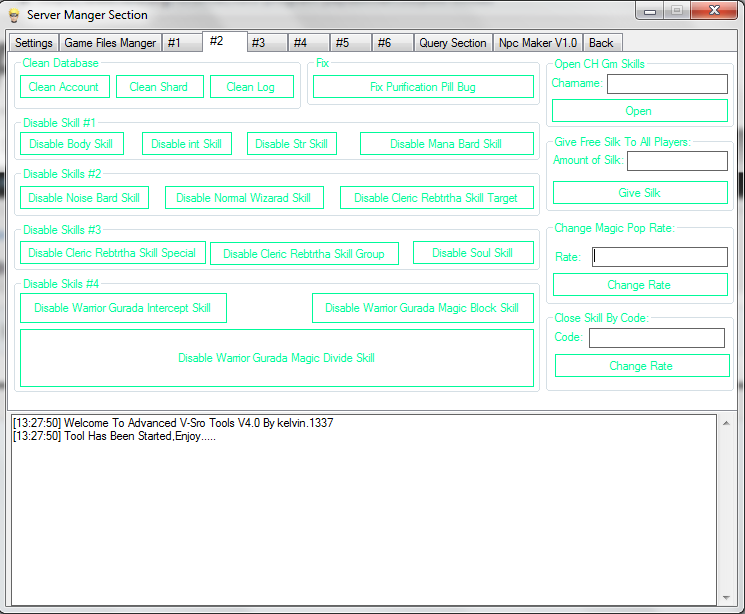Click Disable Noise Bard Skill
Screen dimensions: 745x614
click(84, 198)
